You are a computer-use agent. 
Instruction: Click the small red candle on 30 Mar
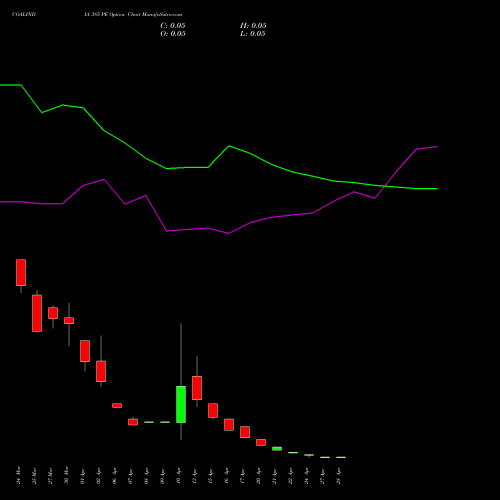pos(69,320)
